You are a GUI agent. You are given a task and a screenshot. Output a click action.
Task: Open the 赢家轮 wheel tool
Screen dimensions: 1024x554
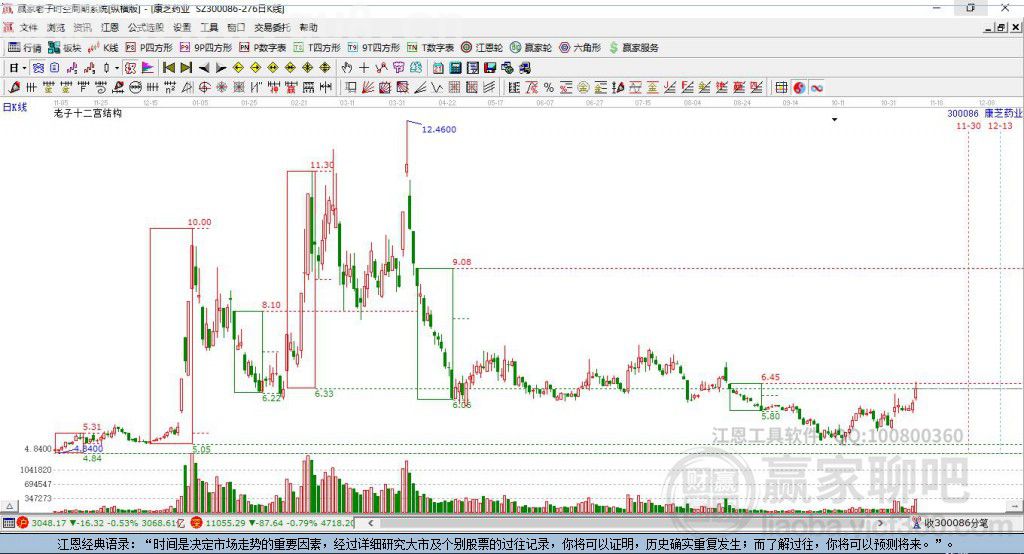530,48
